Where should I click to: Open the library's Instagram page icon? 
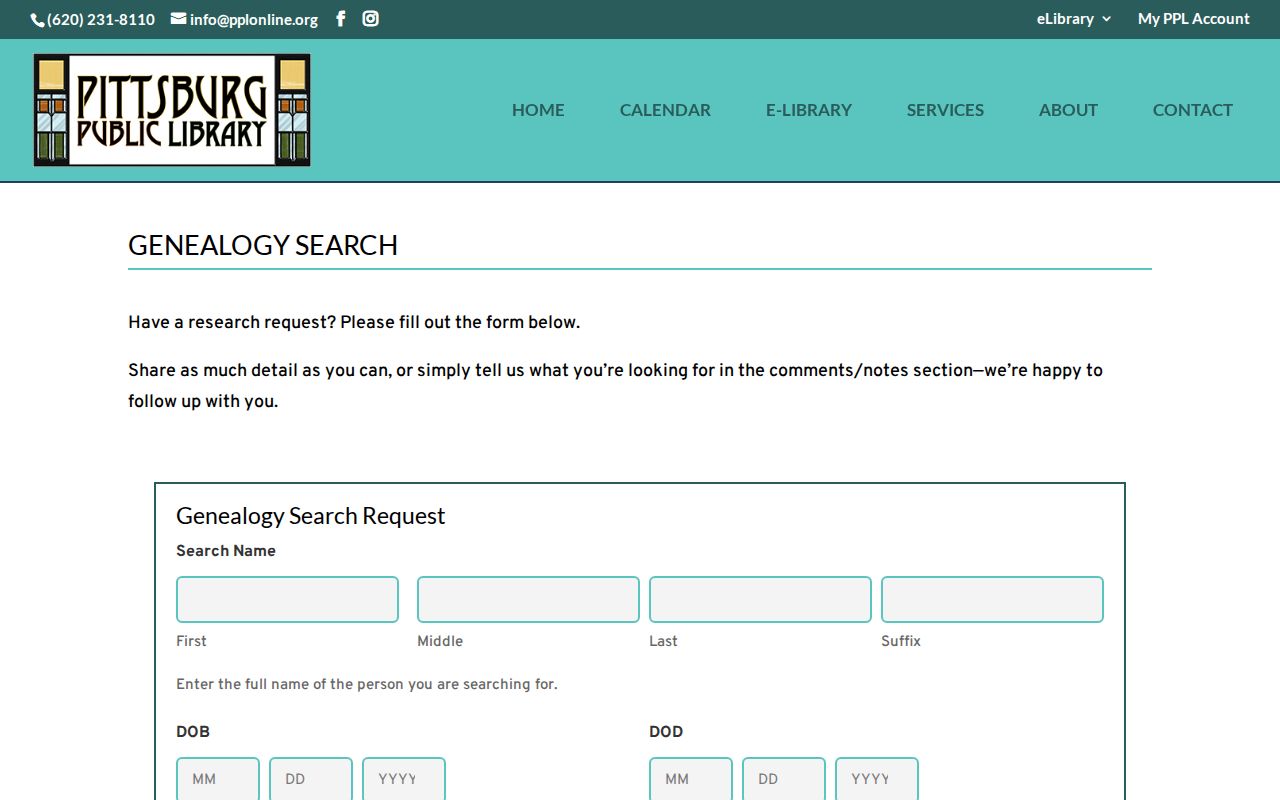[370, 19]
